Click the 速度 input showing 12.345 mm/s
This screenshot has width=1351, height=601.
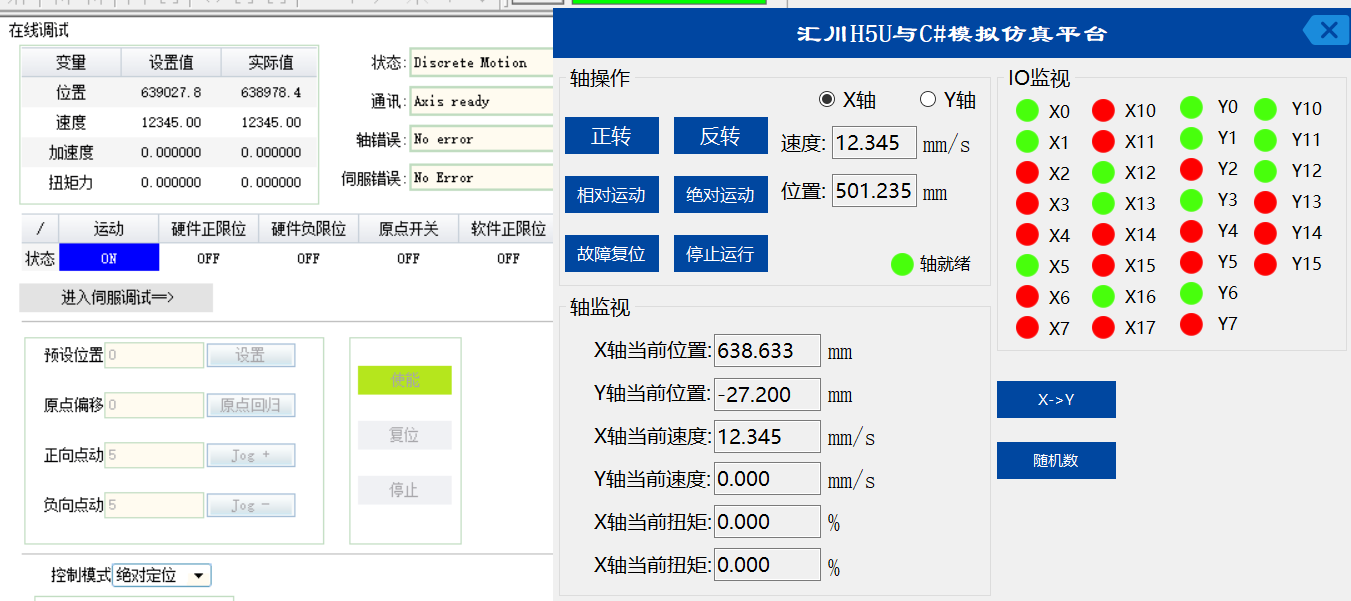click(874, 143)
